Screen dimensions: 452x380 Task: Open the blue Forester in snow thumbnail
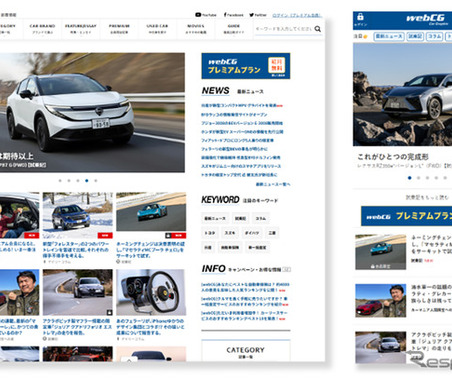coord(78,215)
